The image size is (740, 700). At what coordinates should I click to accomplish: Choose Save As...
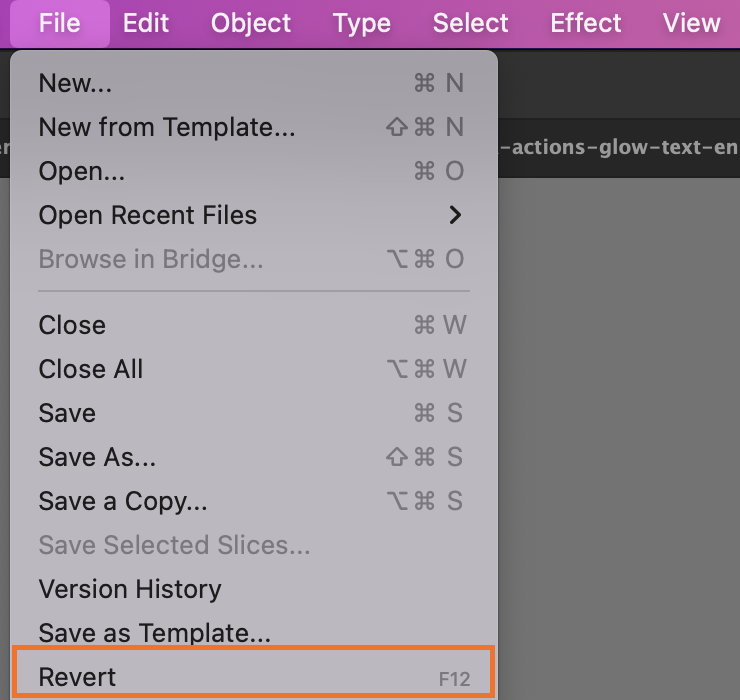click(x=97, y=457)
